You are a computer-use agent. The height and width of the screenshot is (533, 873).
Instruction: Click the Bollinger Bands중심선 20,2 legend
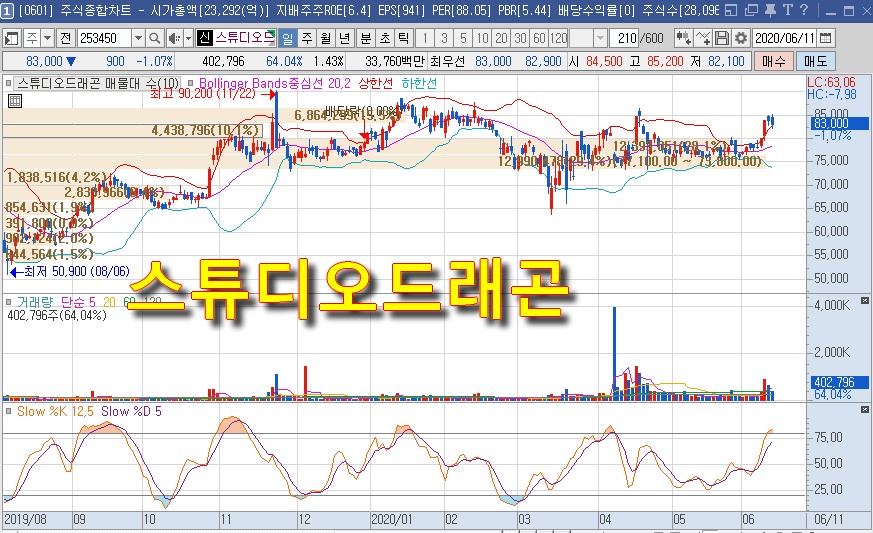tap(275, 84)
